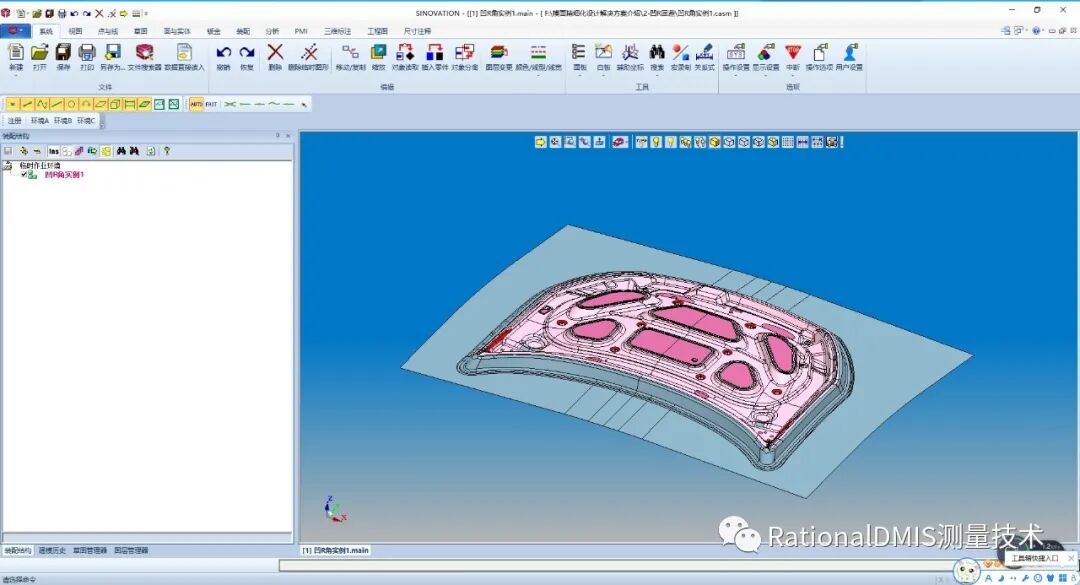Screen dimensions: 1080x585
Task: Open the 显示设置 display settings dropdown
Action: [x=765, y=75]
